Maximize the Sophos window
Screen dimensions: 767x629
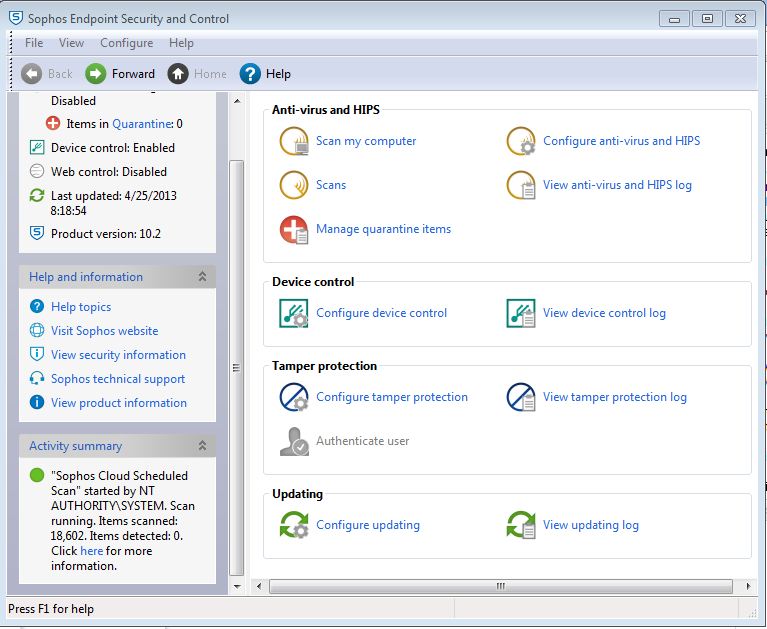(707, 19)
